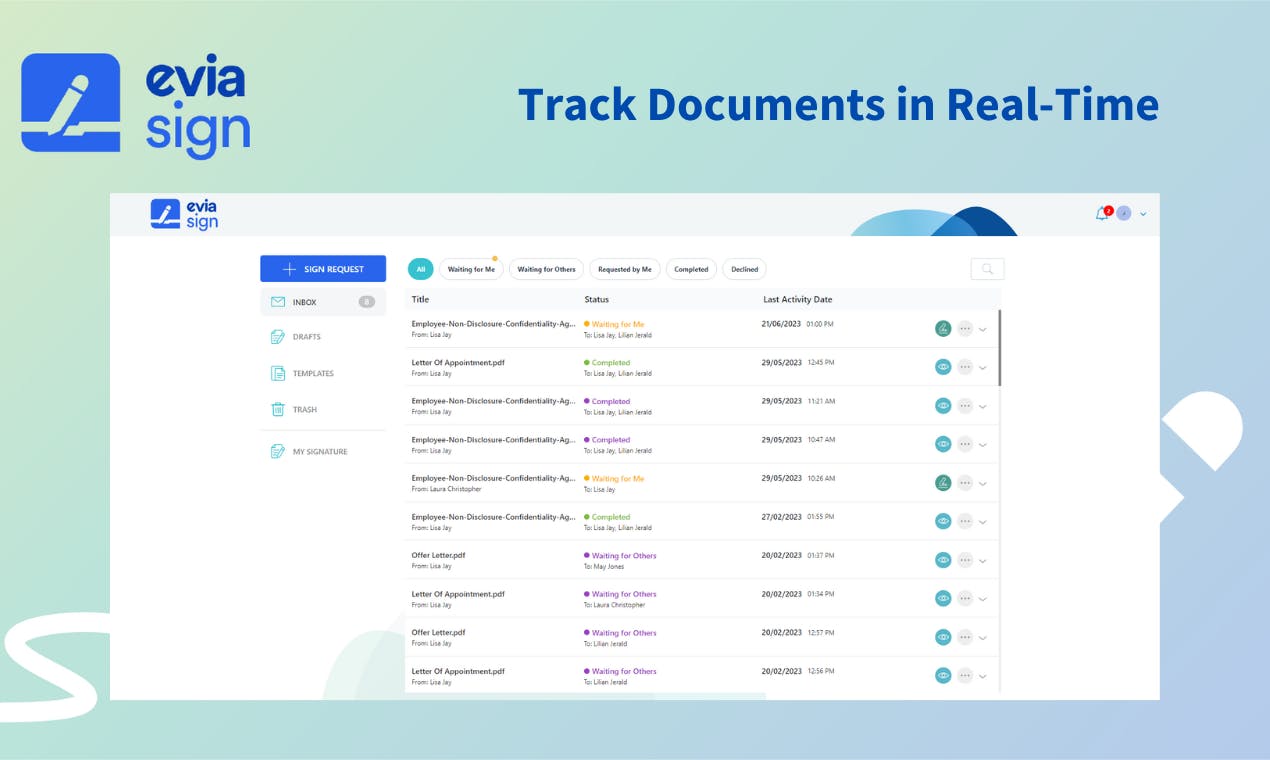Open more options on the 12:56 PM row
The width and height of the screenshot is (1270, 760).
click(x=965, y=675)
